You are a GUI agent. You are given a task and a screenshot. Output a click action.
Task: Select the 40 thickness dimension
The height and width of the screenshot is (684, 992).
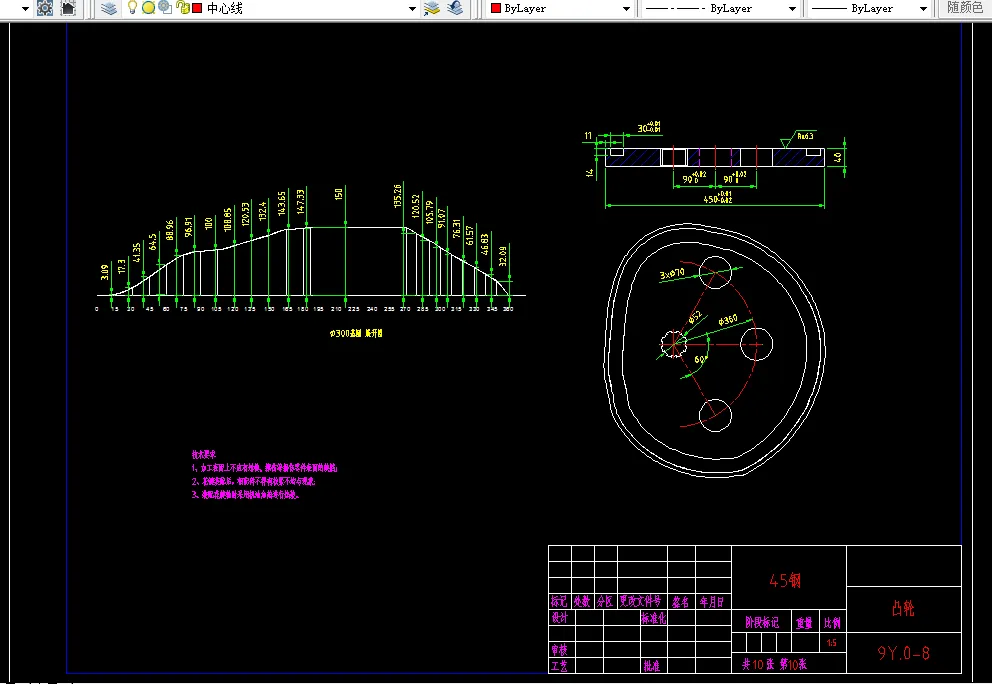(x=838, y=157)
